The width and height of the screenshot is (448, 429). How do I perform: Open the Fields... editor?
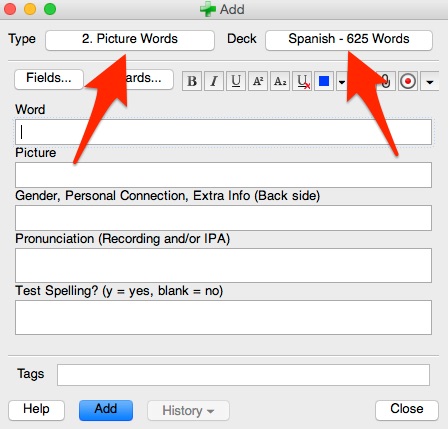pos(49,79)
